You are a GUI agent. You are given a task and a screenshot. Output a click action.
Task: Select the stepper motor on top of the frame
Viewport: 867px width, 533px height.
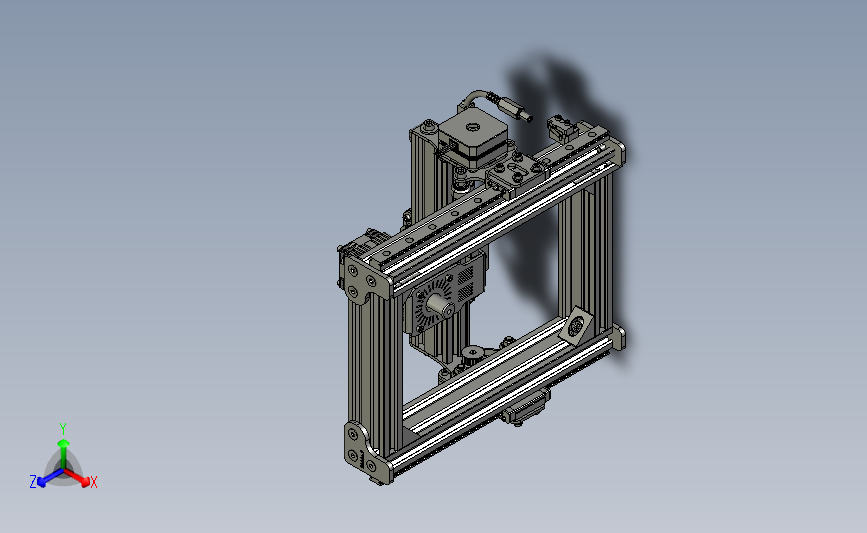pos(473,137)
